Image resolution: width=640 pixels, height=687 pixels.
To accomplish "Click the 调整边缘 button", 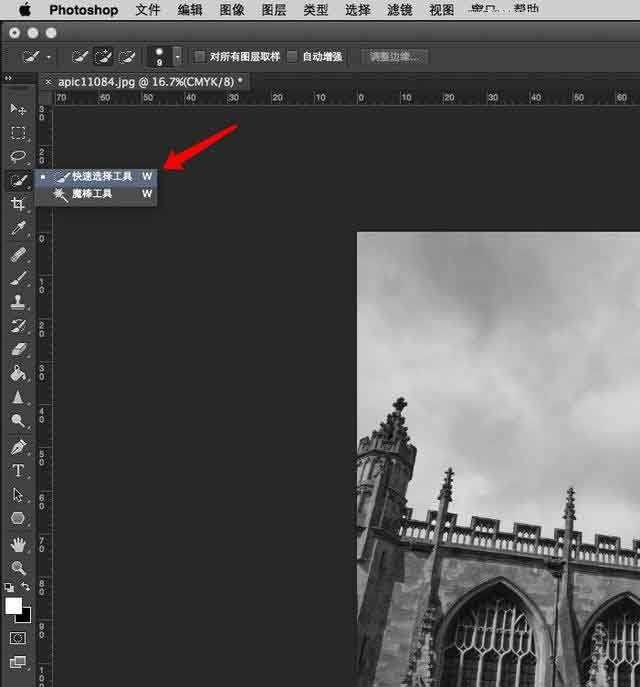I will [394, 56].
